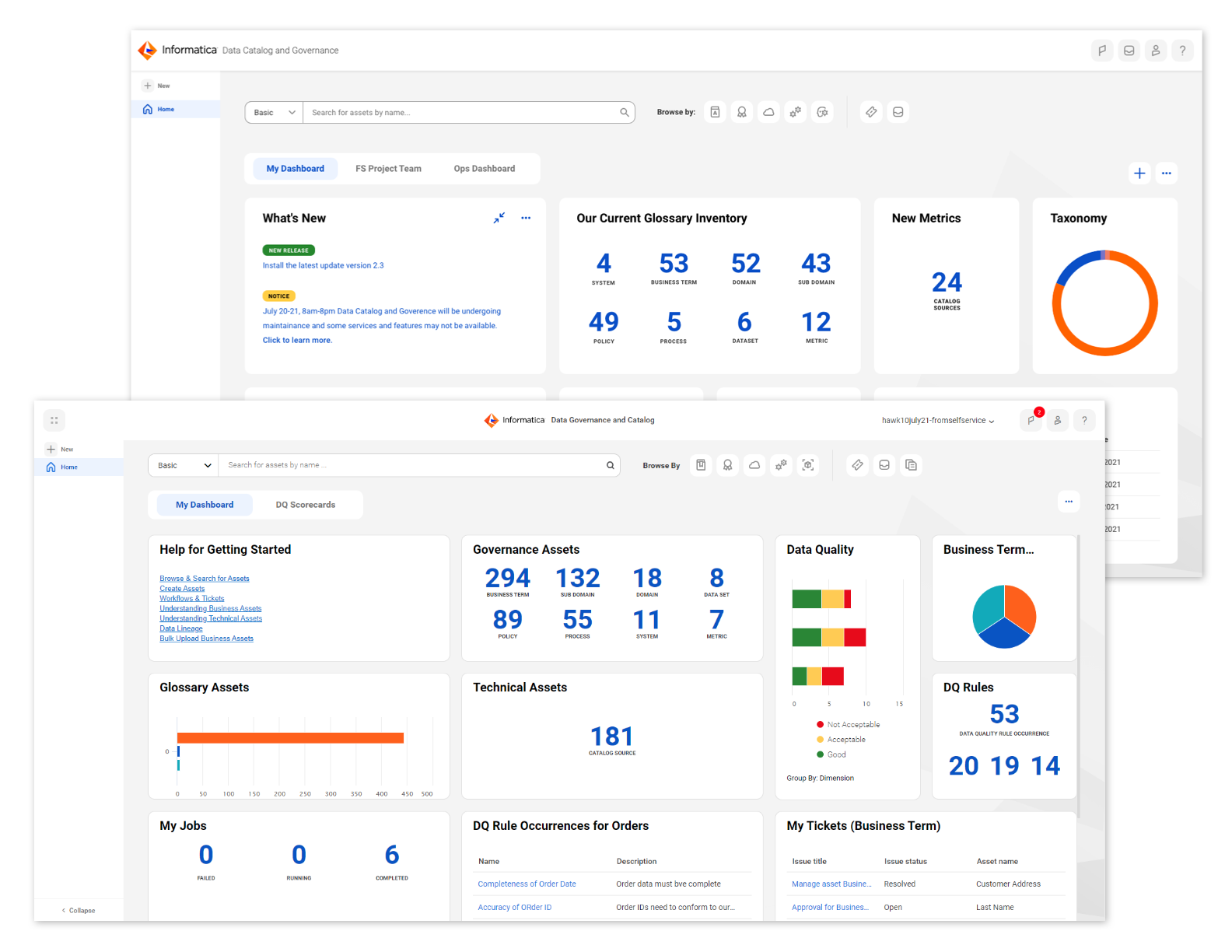The width and height of the screenshot is (1232, 952).
Task: Click New in front window sidebar
Action: (x=60, y=449)
